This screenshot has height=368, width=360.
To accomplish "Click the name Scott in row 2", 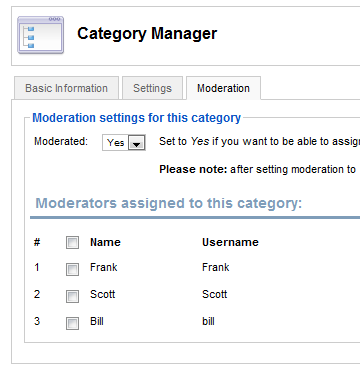I will [x=103, y=294].
